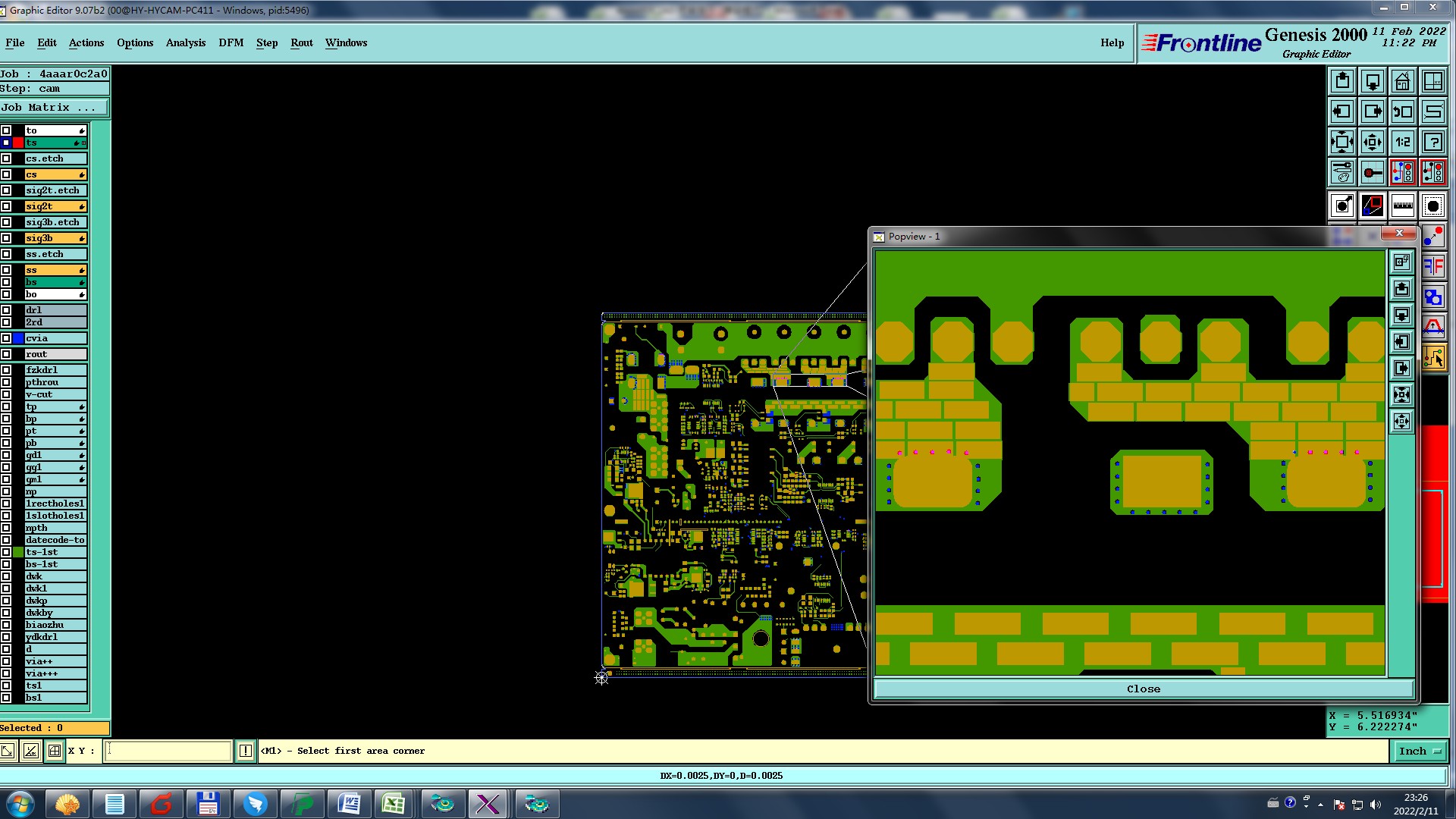The height and width of the screenshot is (819, 1456).
Task: Close the Popview with Close button
Action: point(1144,689)
